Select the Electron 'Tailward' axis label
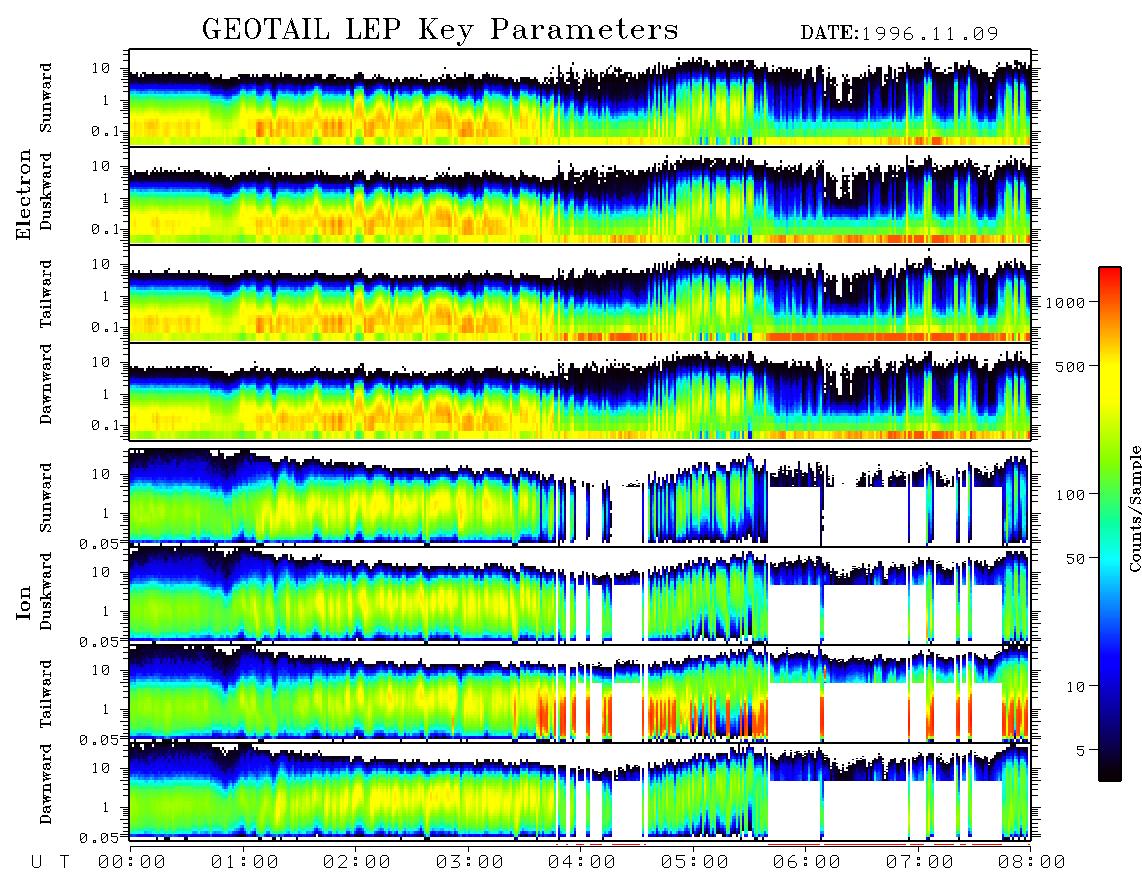The width and height of the screenshot is (1142, 880). pos(46,294)
